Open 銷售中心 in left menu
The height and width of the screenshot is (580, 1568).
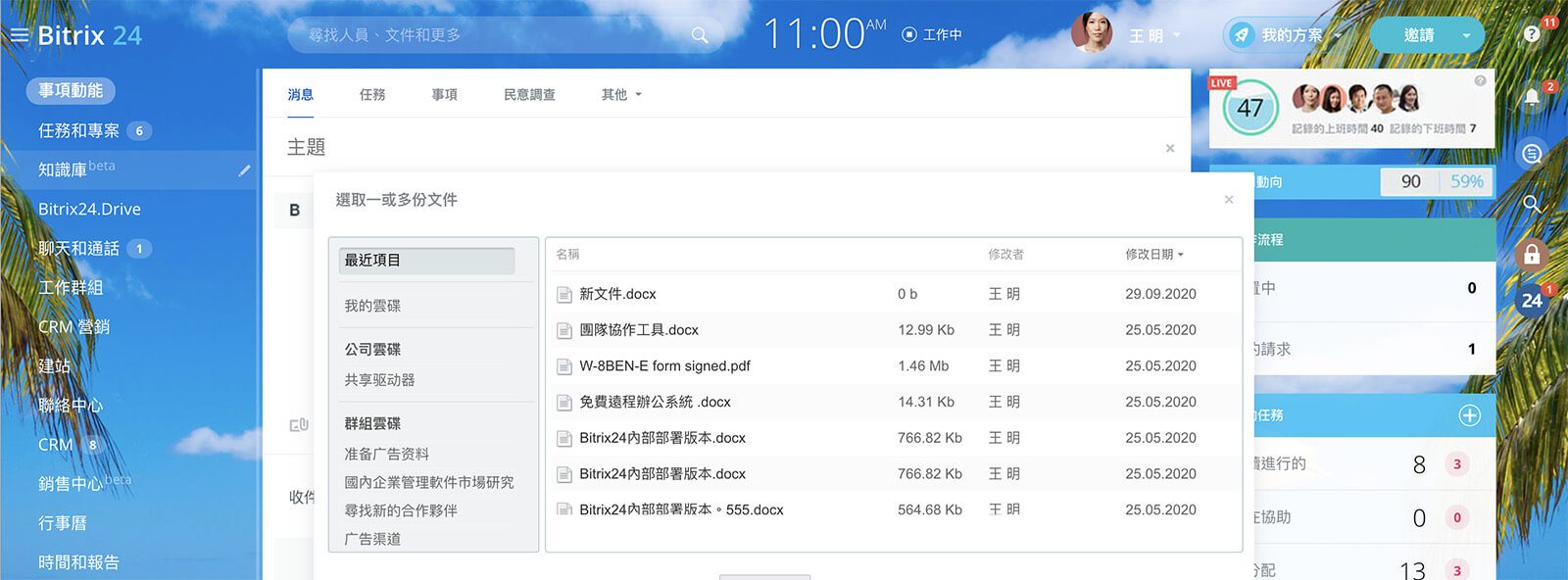[71, 483]
